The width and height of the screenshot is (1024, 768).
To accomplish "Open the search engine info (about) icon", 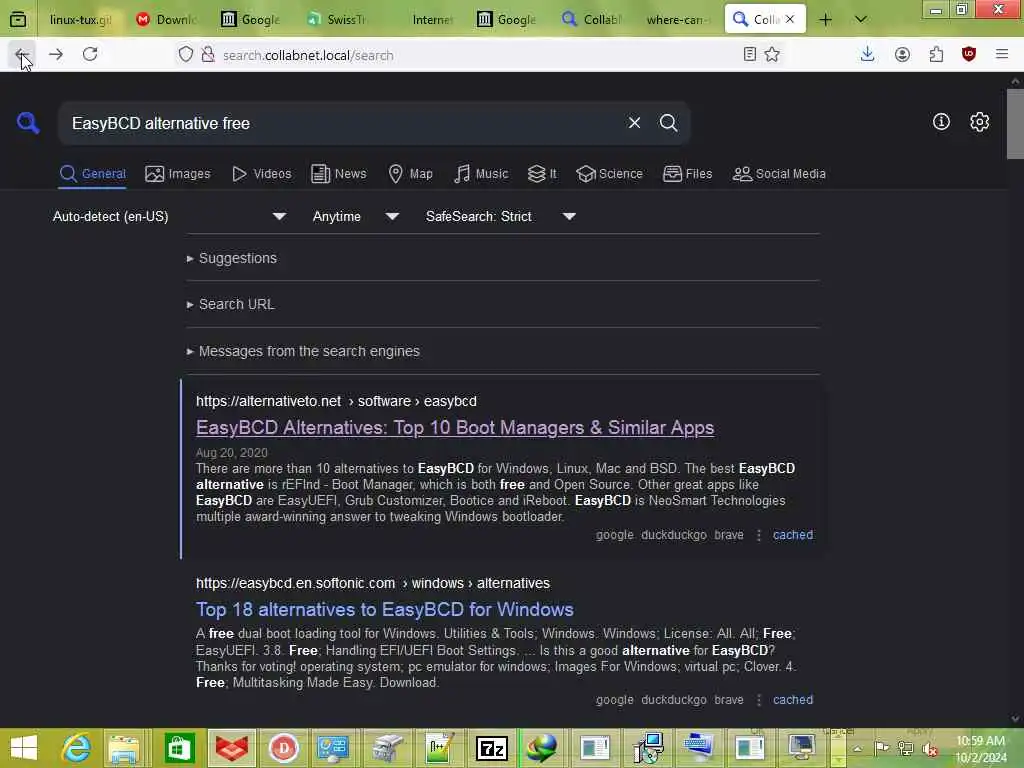I will coord(941,121).
